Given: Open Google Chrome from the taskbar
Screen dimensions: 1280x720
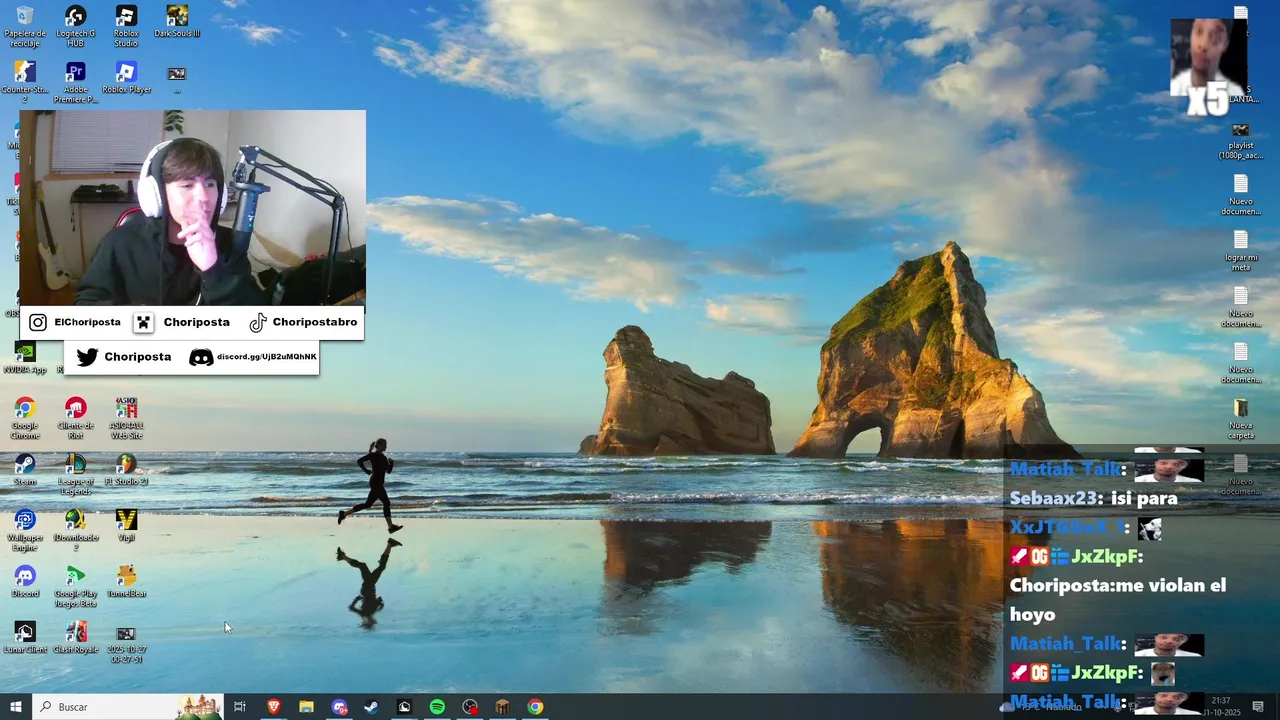Looking at the screenshot, I should pos(535,707).
